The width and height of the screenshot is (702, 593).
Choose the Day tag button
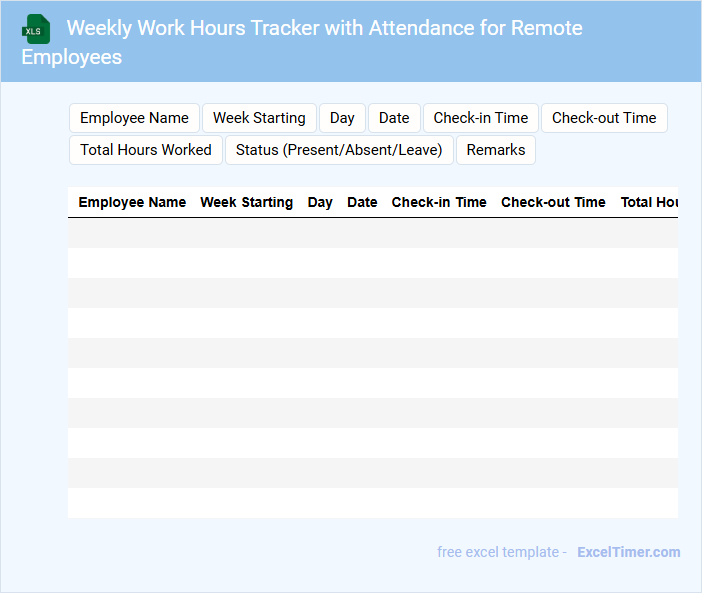(x=342, y=118)
